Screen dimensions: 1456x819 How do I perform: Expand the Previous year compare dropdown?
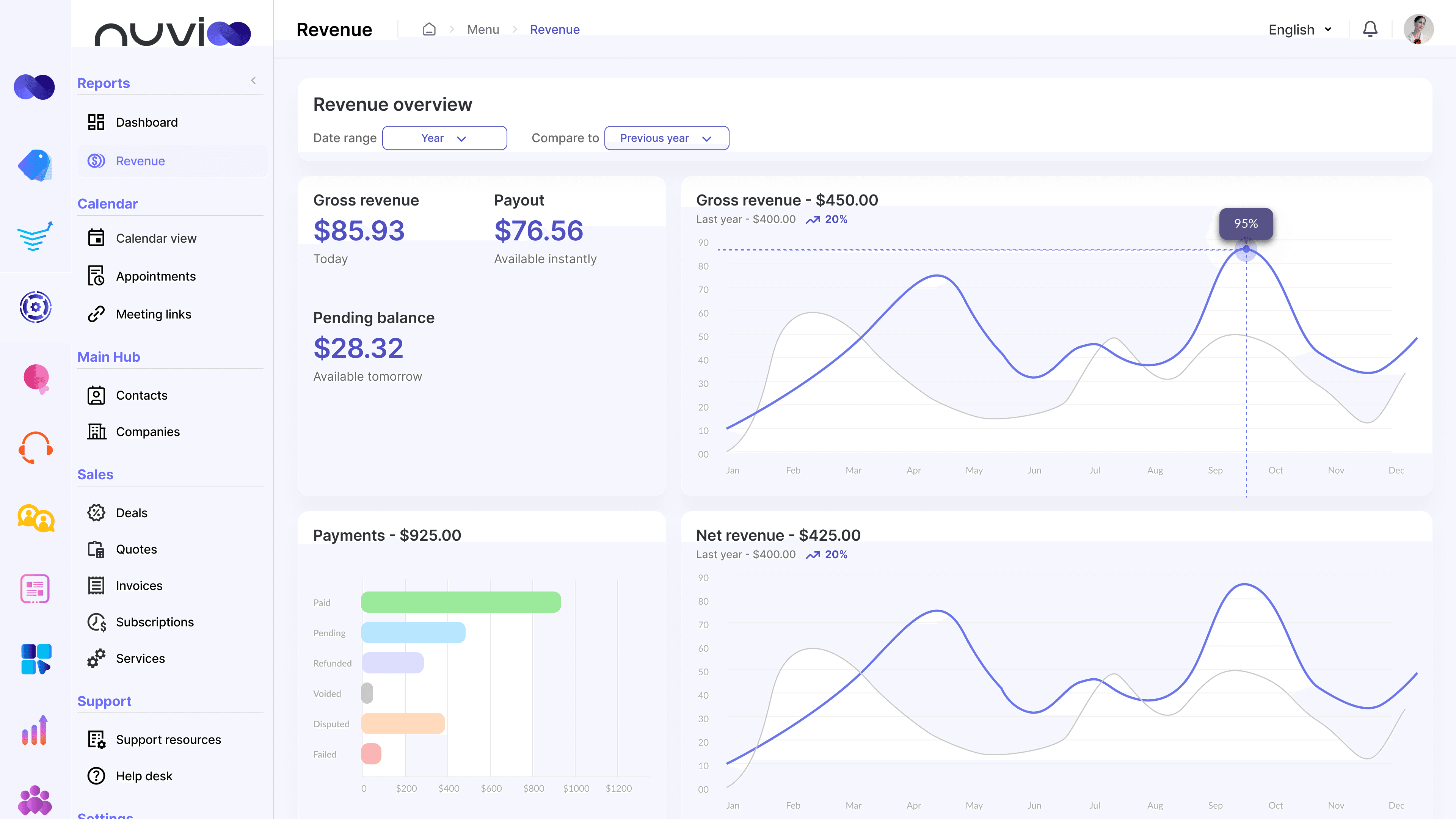coord(667,138)
